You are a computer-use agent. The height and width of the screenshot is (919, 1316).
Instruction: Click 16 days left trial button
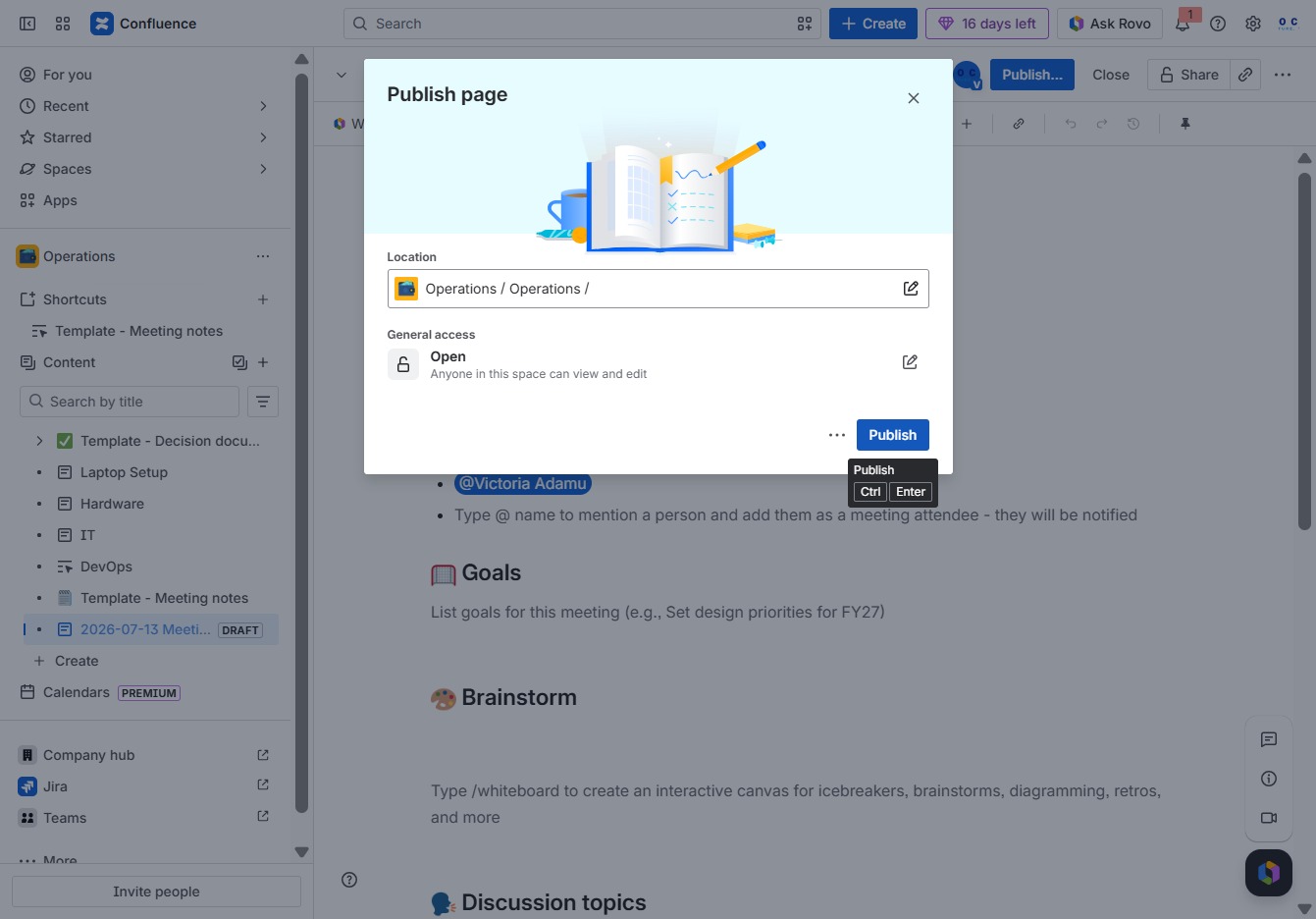pos(987,24)
